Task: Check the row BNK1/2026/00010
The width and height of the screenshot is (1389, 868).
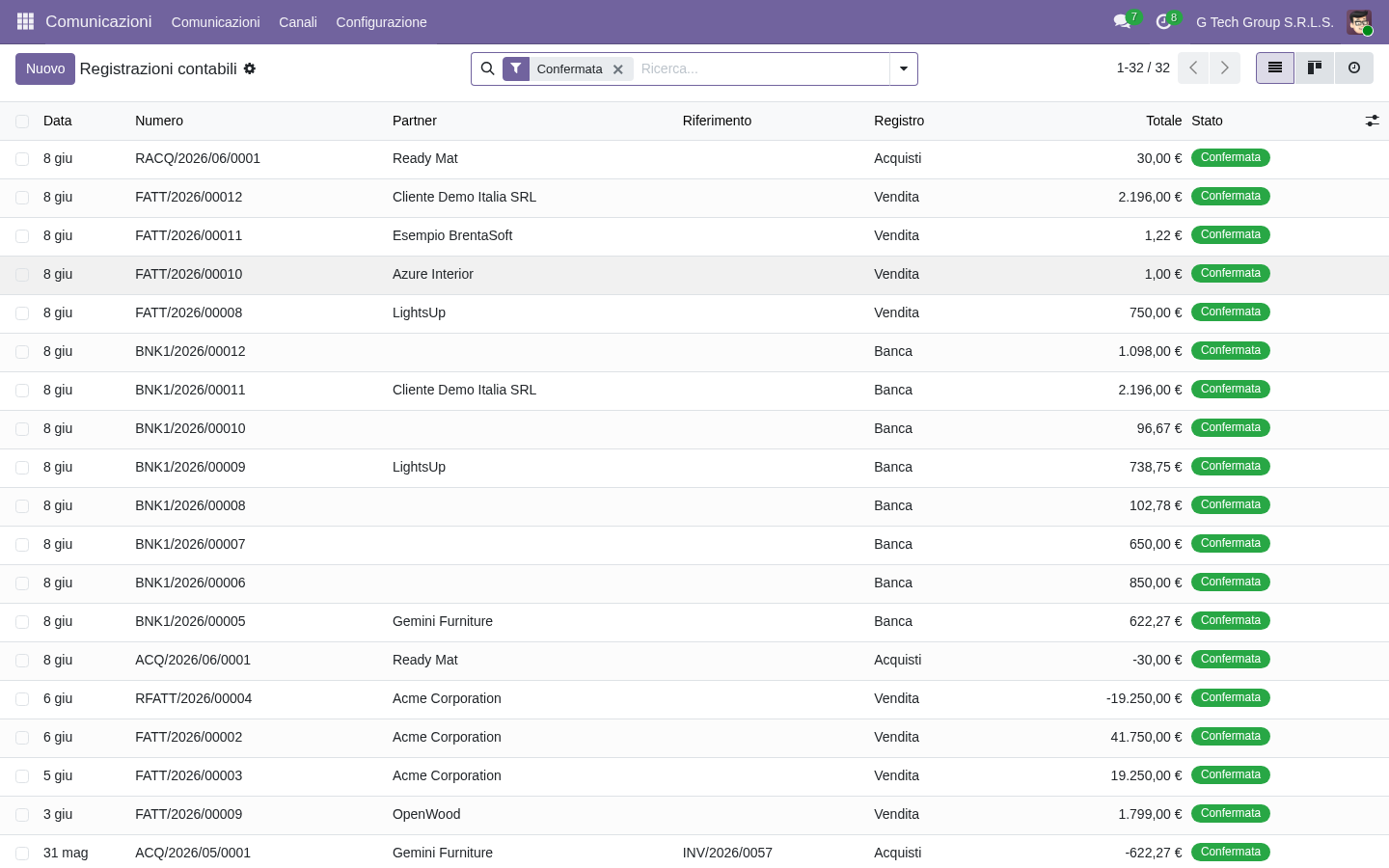Action: tap(22, 429)
